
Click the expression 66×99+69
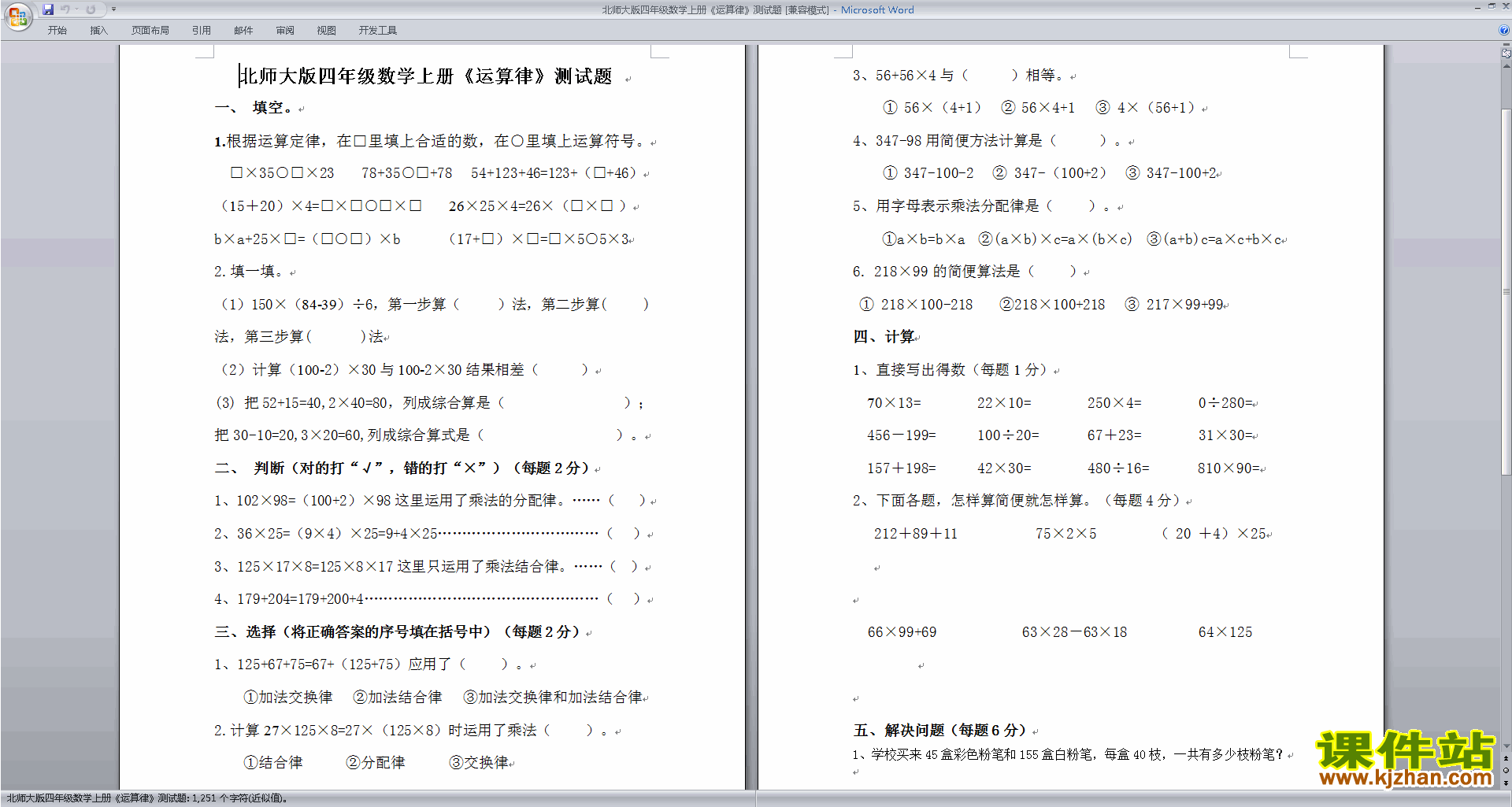902,632
